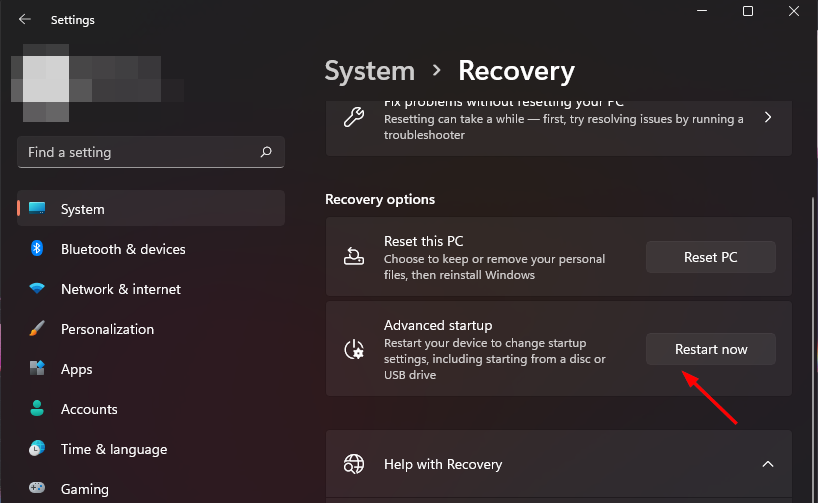Navigate to System in breadcrumb

[x=370, y=71]
